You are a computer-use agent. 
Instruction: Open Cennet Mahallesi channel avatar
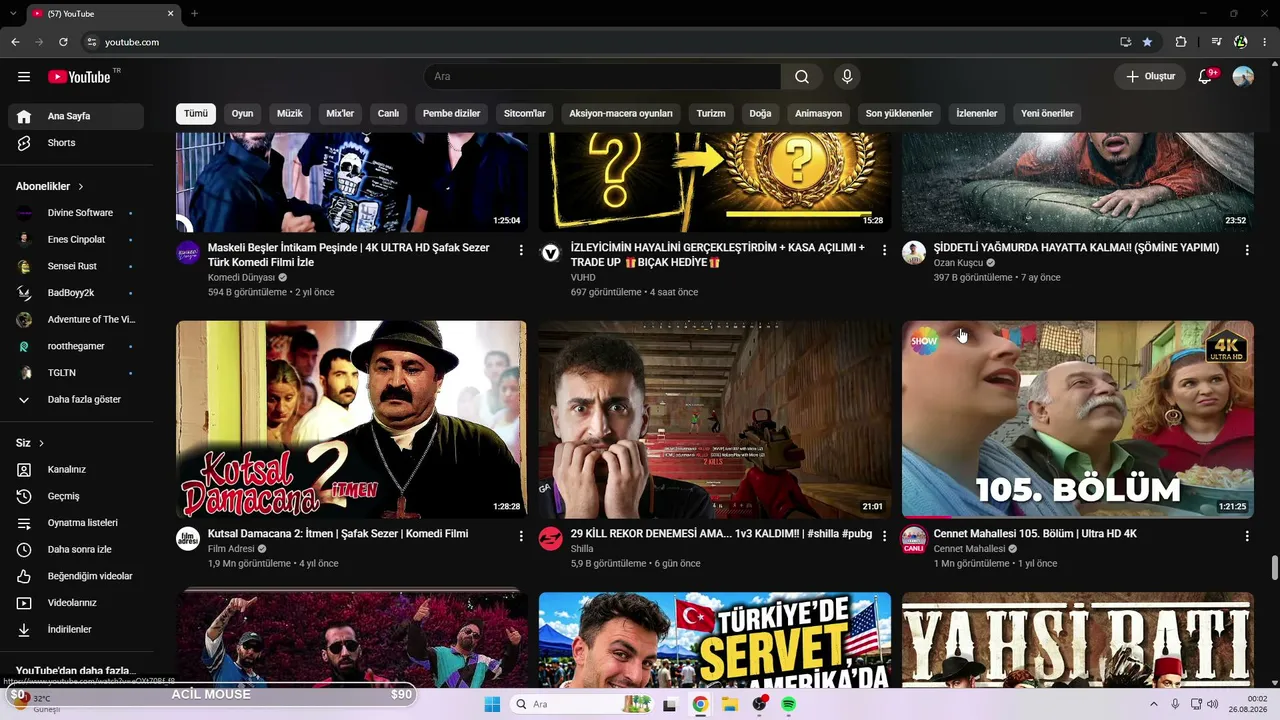(914, 539)
